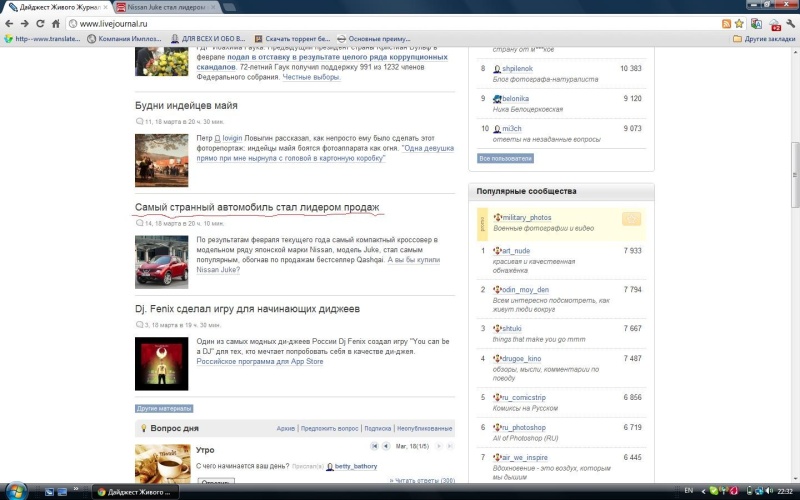The height and width of the screenshot is (500, 800).
Task: Open the drugoe_kino community
Action: pos(521,358)
